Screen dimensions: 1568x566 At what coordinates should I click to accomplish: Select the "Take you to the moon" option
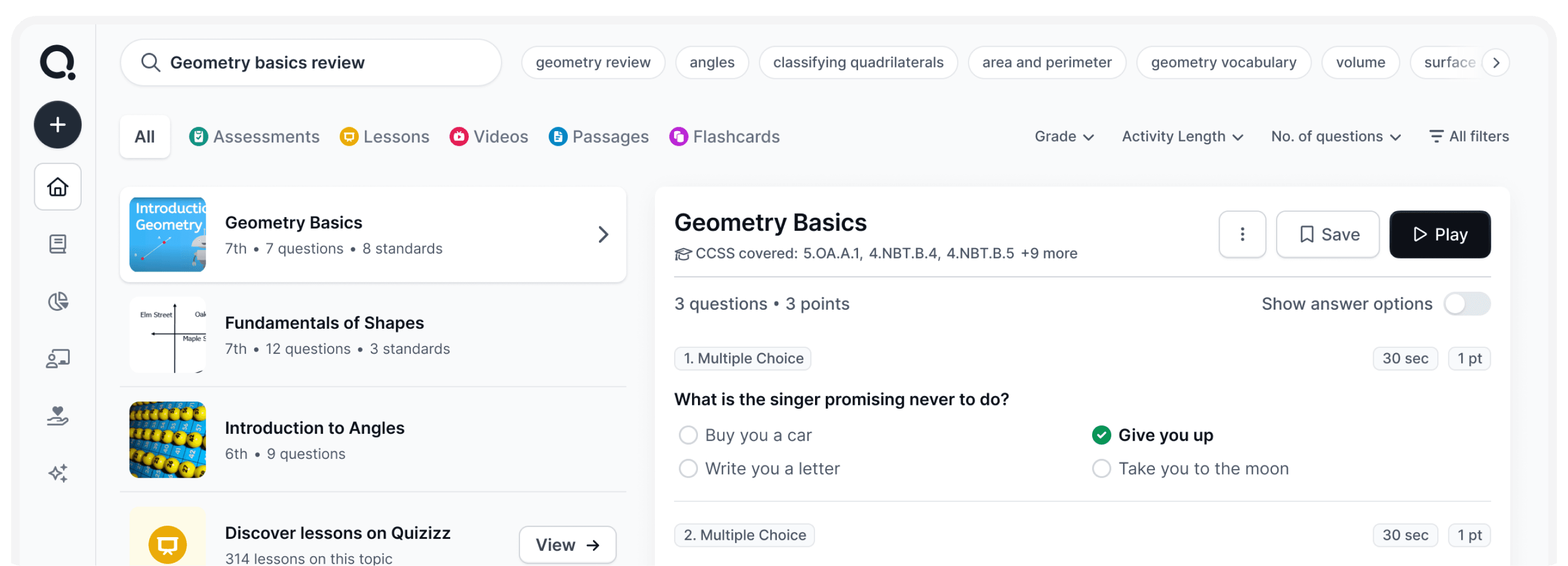coord(1102,469)
